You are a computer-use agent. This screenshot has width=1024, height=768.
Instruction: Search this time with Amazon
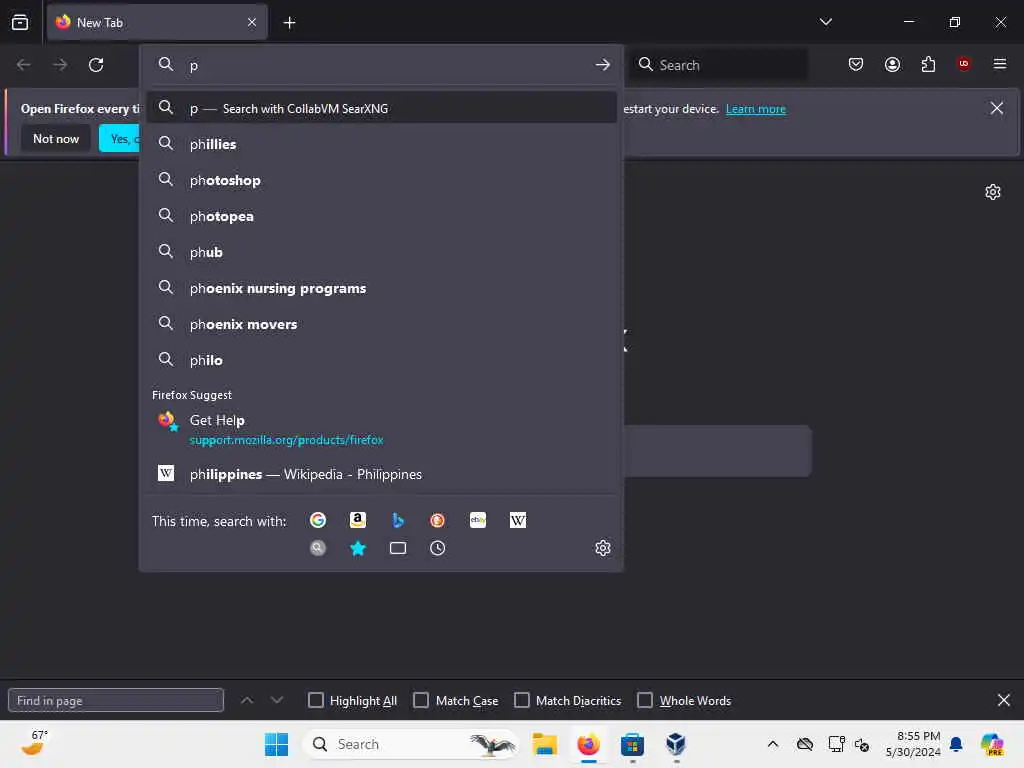(358, 520)
